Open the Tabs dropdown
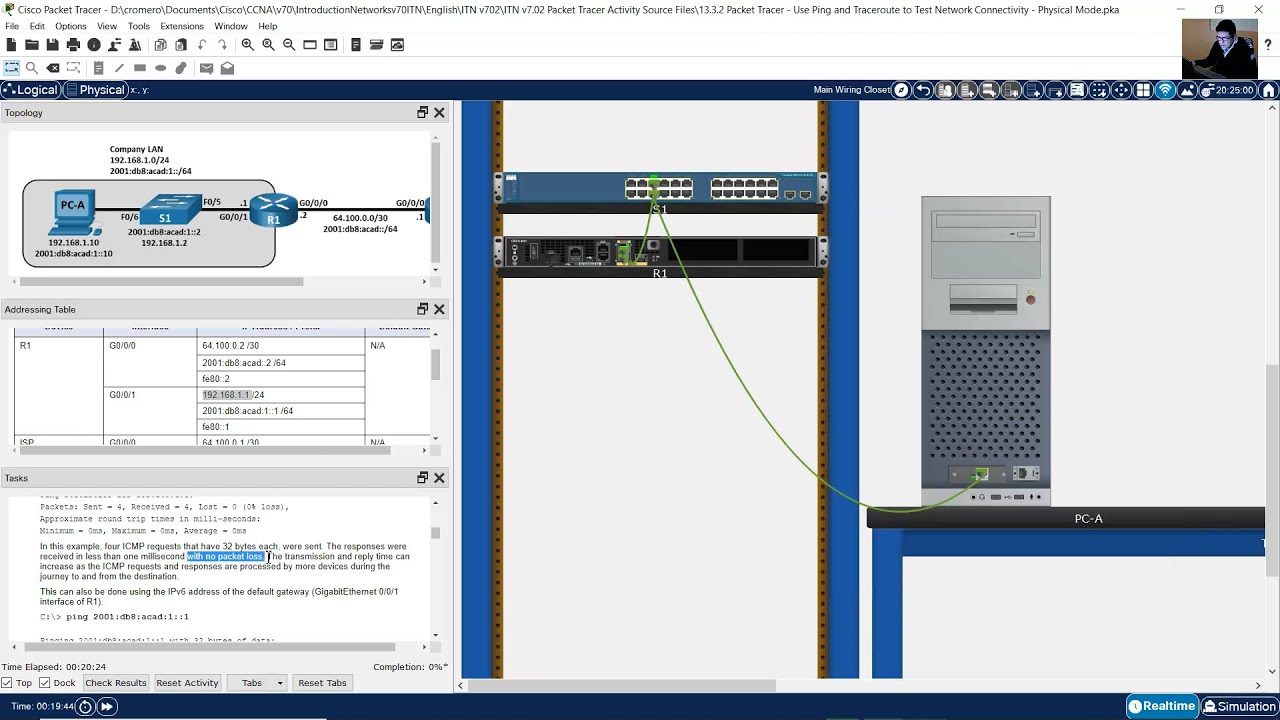This screenshot has height=720, width=1280. [x=257, y=683]
